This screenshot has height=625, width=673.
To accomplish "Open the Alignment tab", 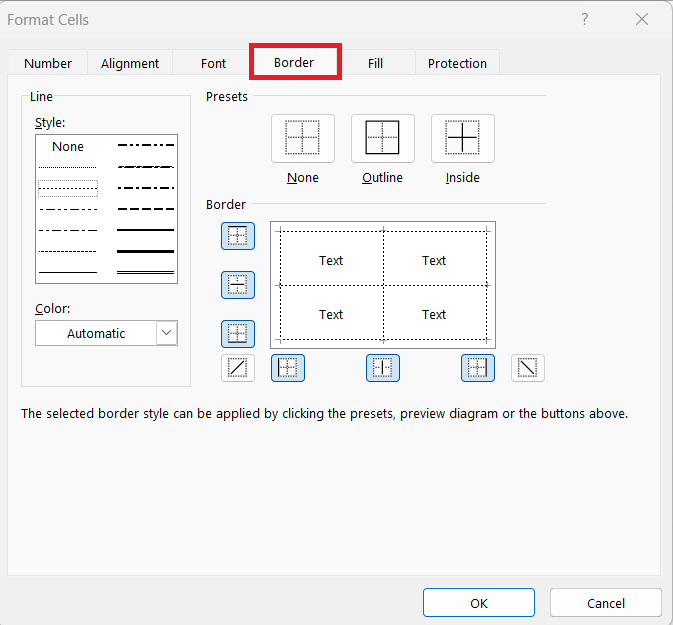I will point(130,63).
